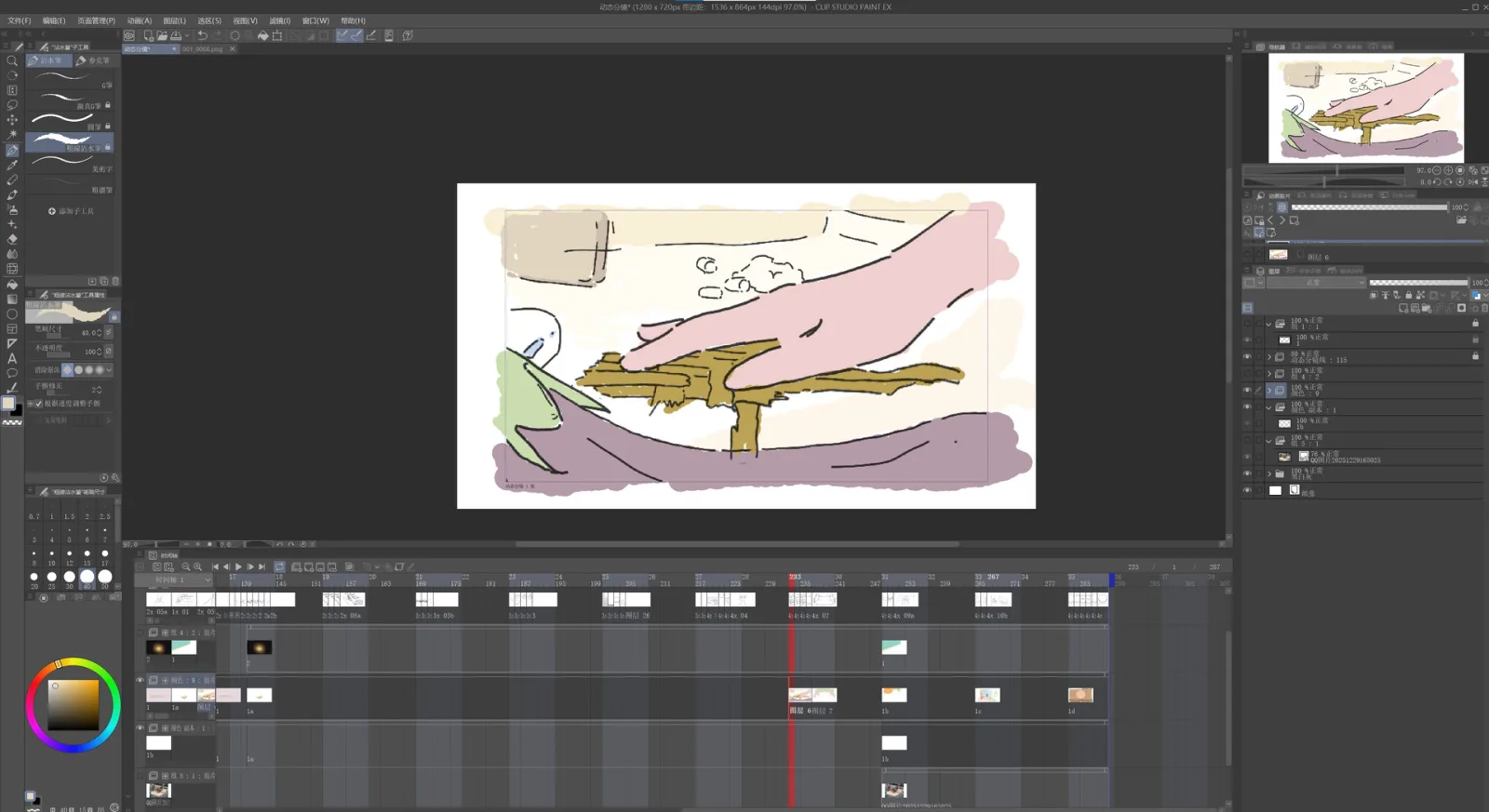
Task: Select the eyedropper tool in the tool palette
Action: [12, 165]
